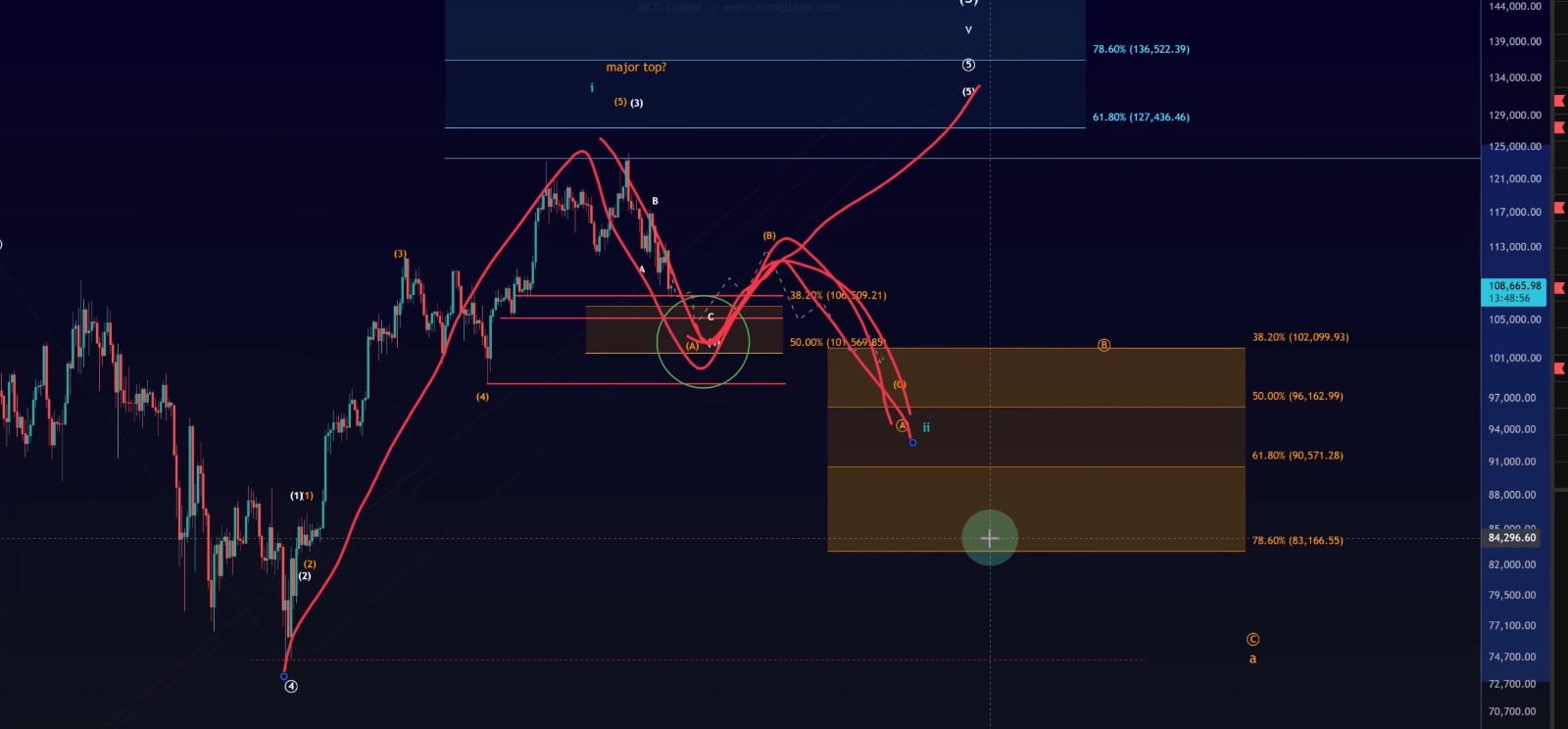Select the orange circled A label beside 'ii'
The height and width of the screenshot is (729, 1568).
click(x=902, y=425)
